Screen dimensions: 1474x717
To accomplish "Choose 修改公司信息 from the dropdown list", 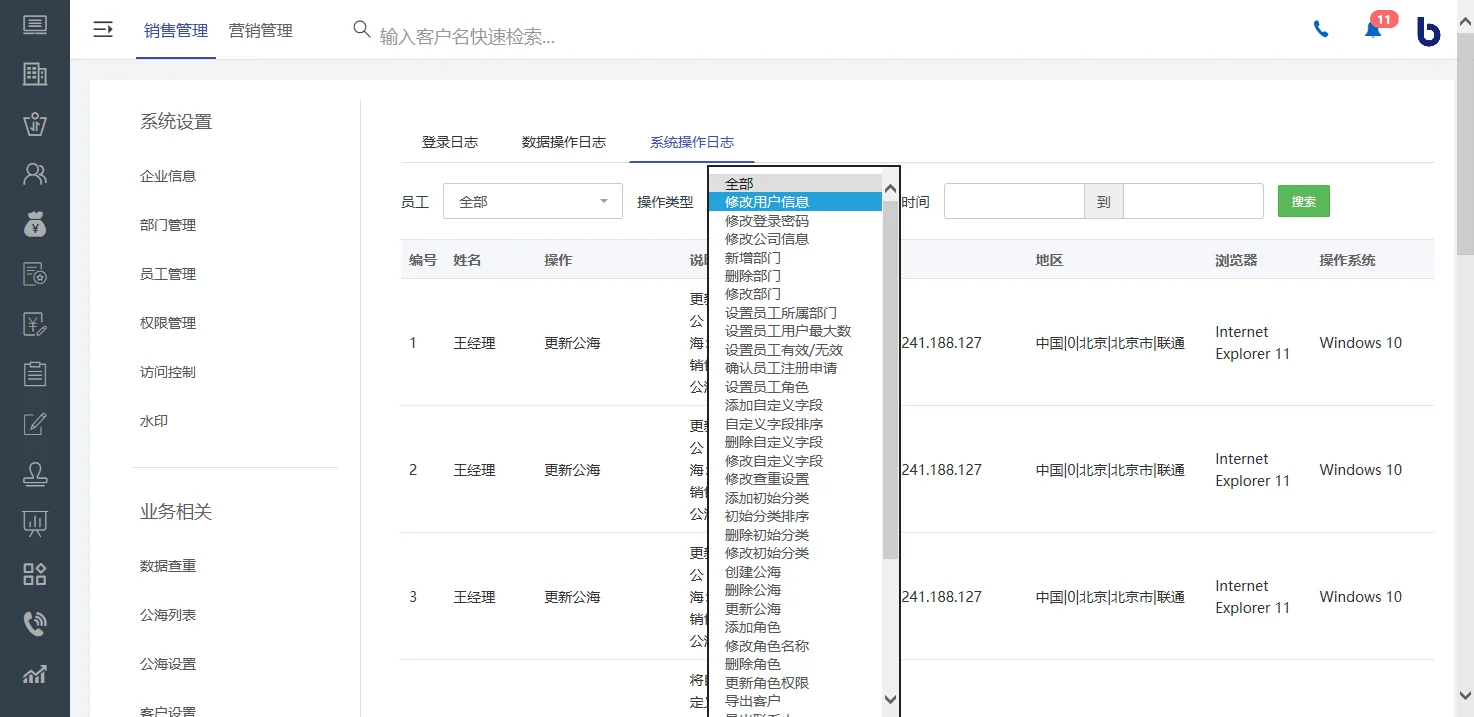I will [x=795, y=239].
